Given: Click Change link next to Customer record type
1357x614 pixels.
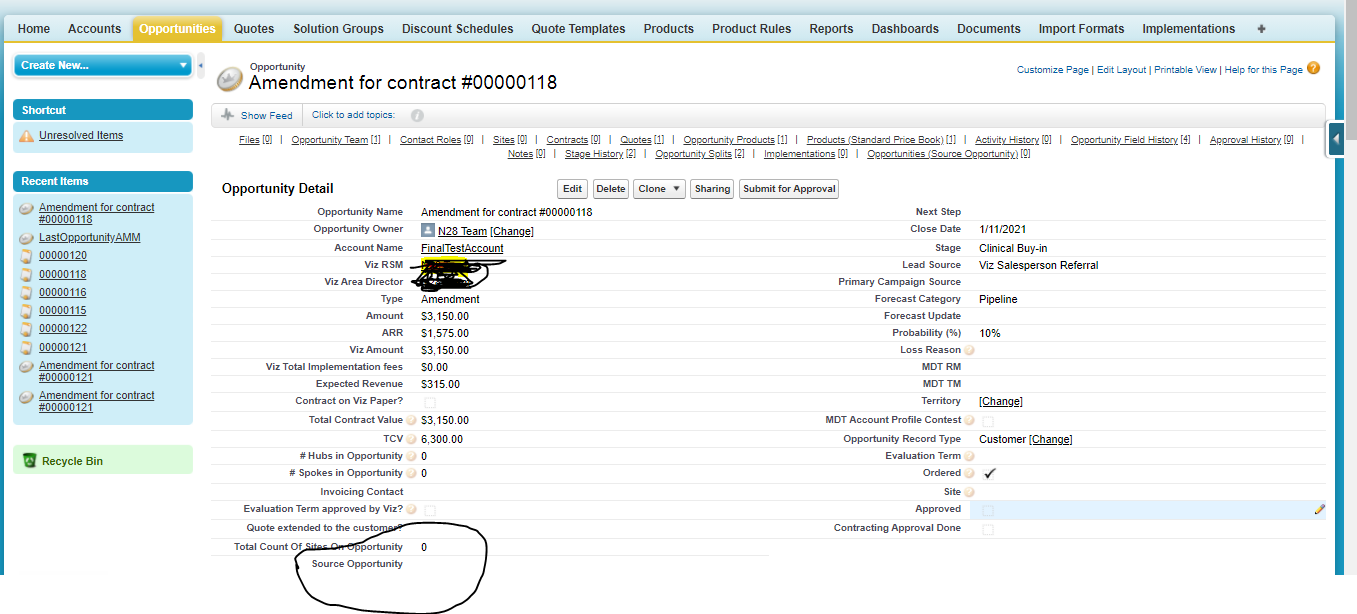Looking at the screenshot, I should 1050,439.
